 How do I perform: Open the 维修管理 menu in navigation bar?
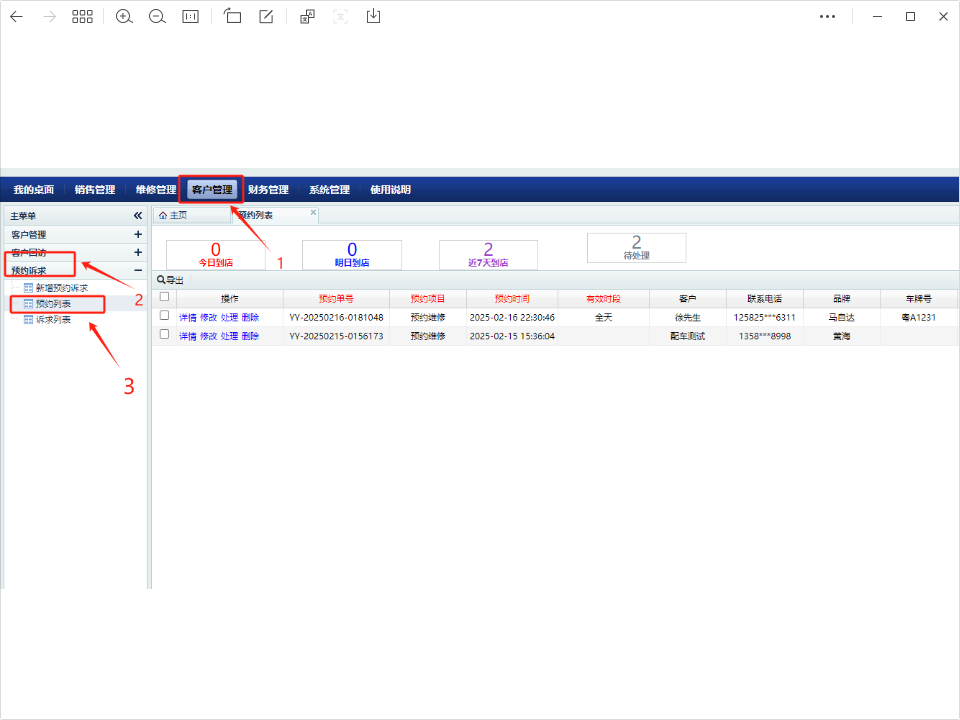click(156, 190)
